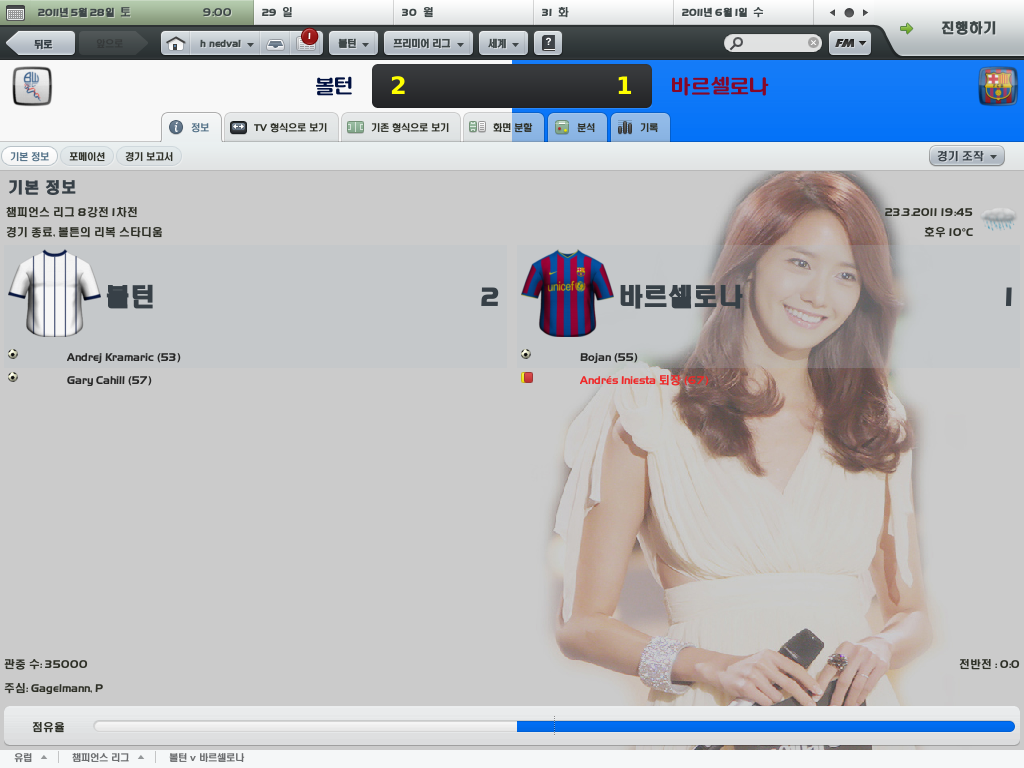Expand the 프리미어 리그 dropdown menu
Screen dimensions: 1024x768
pos(428,44)
